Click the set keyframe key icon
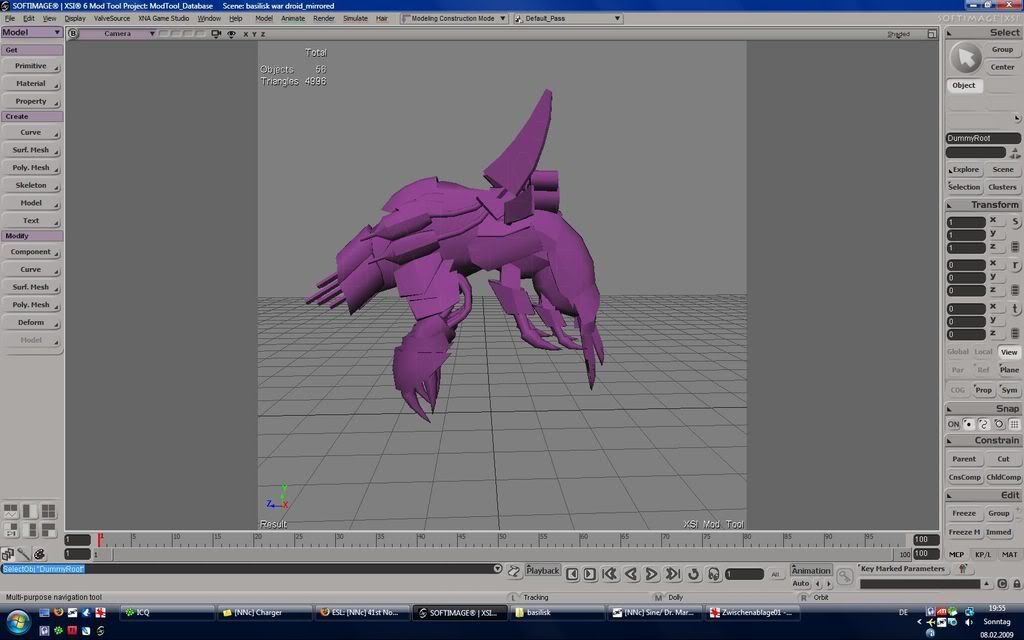 844,576
